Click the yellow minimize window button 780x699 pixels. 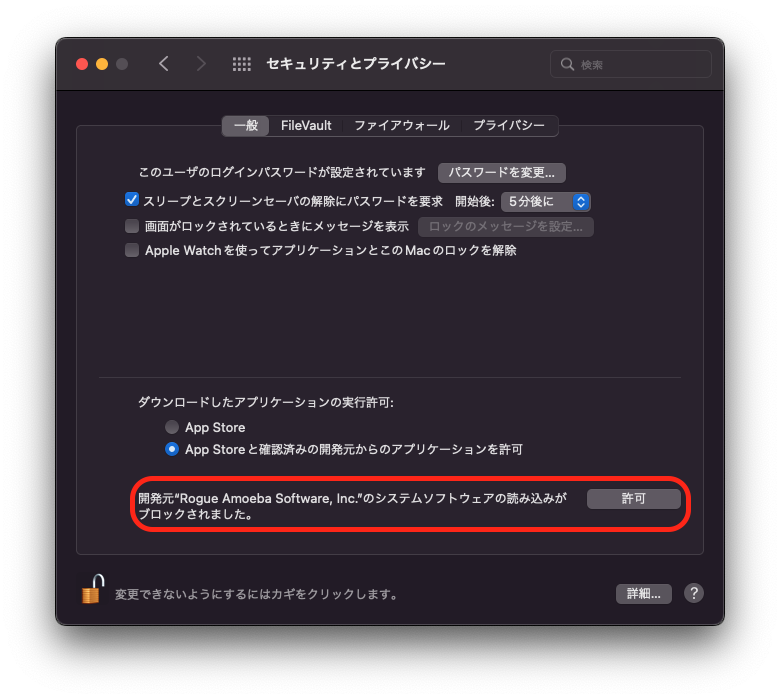point(102,64)
